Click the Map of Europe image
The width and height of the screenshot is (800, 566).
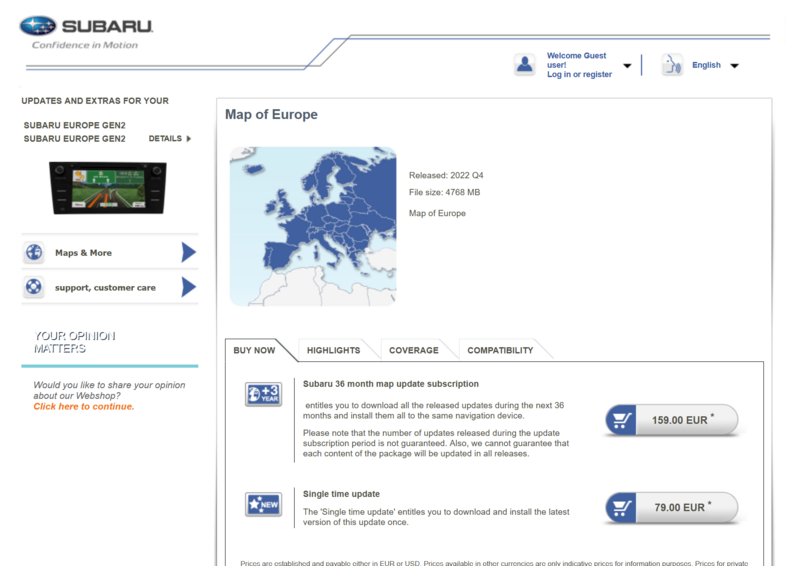click(313, 227)
